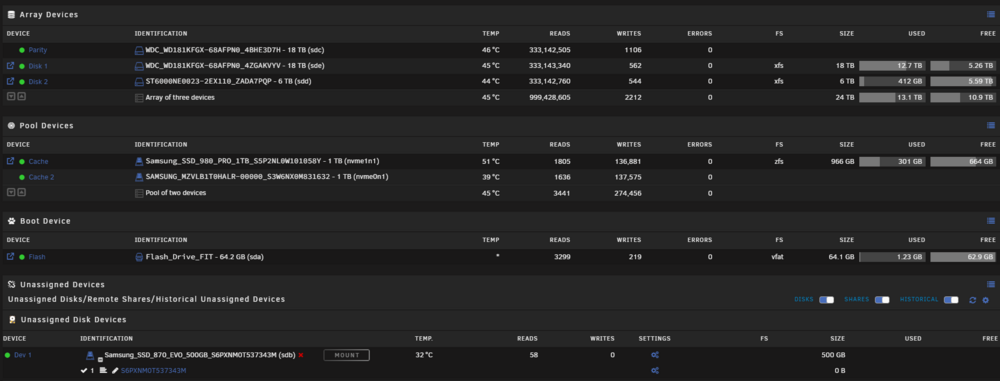Click the Parity temperature 46 °C
Viewport: 1000px width, 381px height.
pos(490,50)
